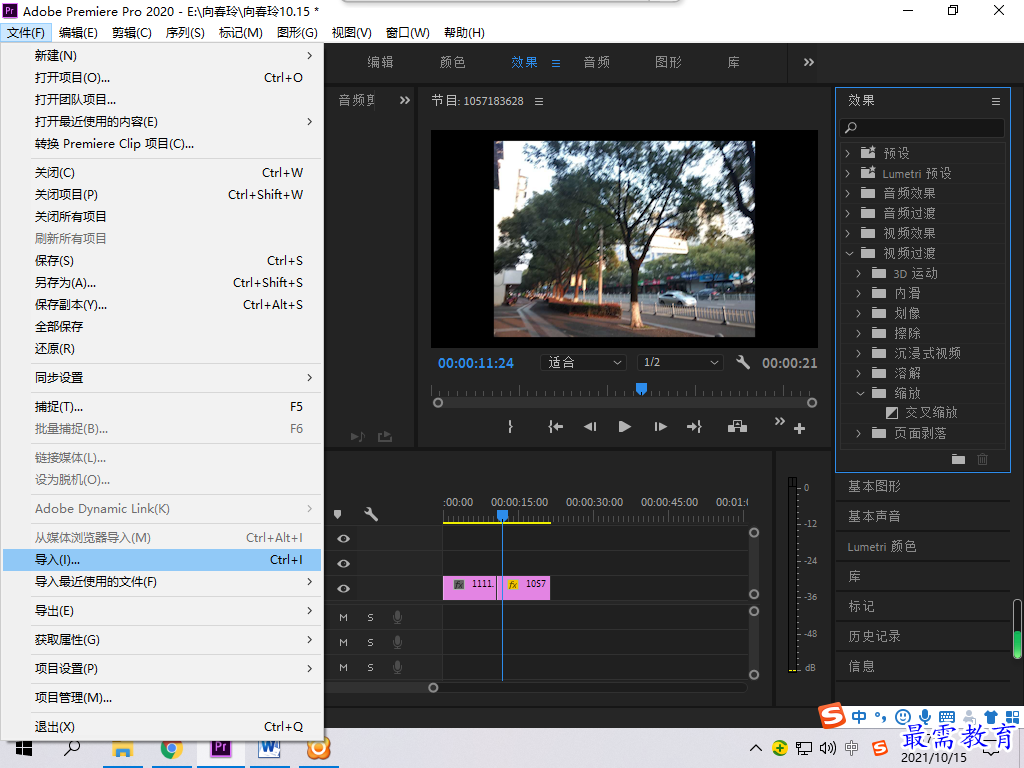Screen dimensions: 1024x768
Task: Select 保存(S) menu entry
Action: pyautogui.click(x=162, y=261)
